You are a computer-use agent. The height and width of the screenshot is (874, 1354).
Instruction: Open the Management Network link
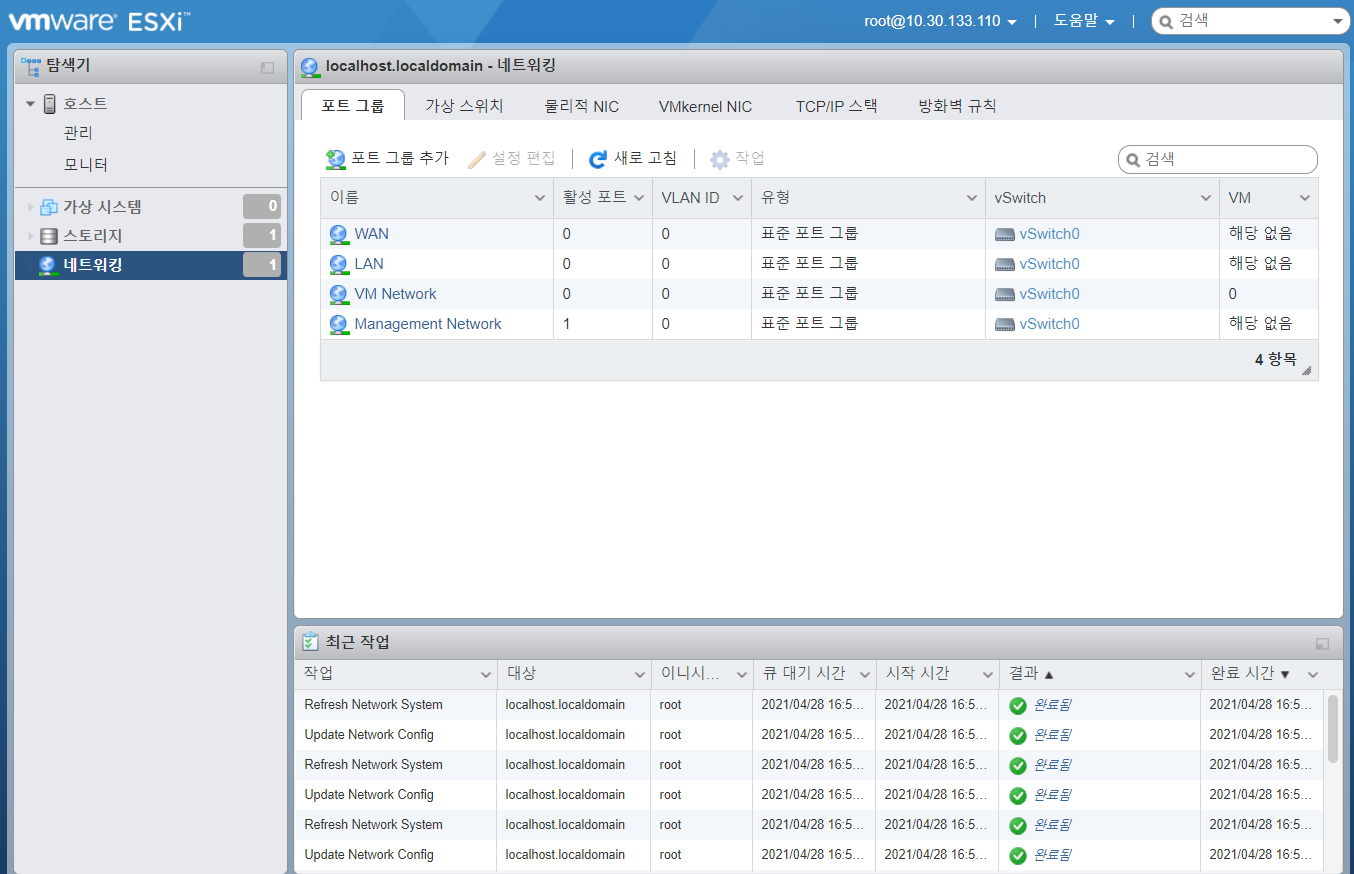click(x=428, y=324)
